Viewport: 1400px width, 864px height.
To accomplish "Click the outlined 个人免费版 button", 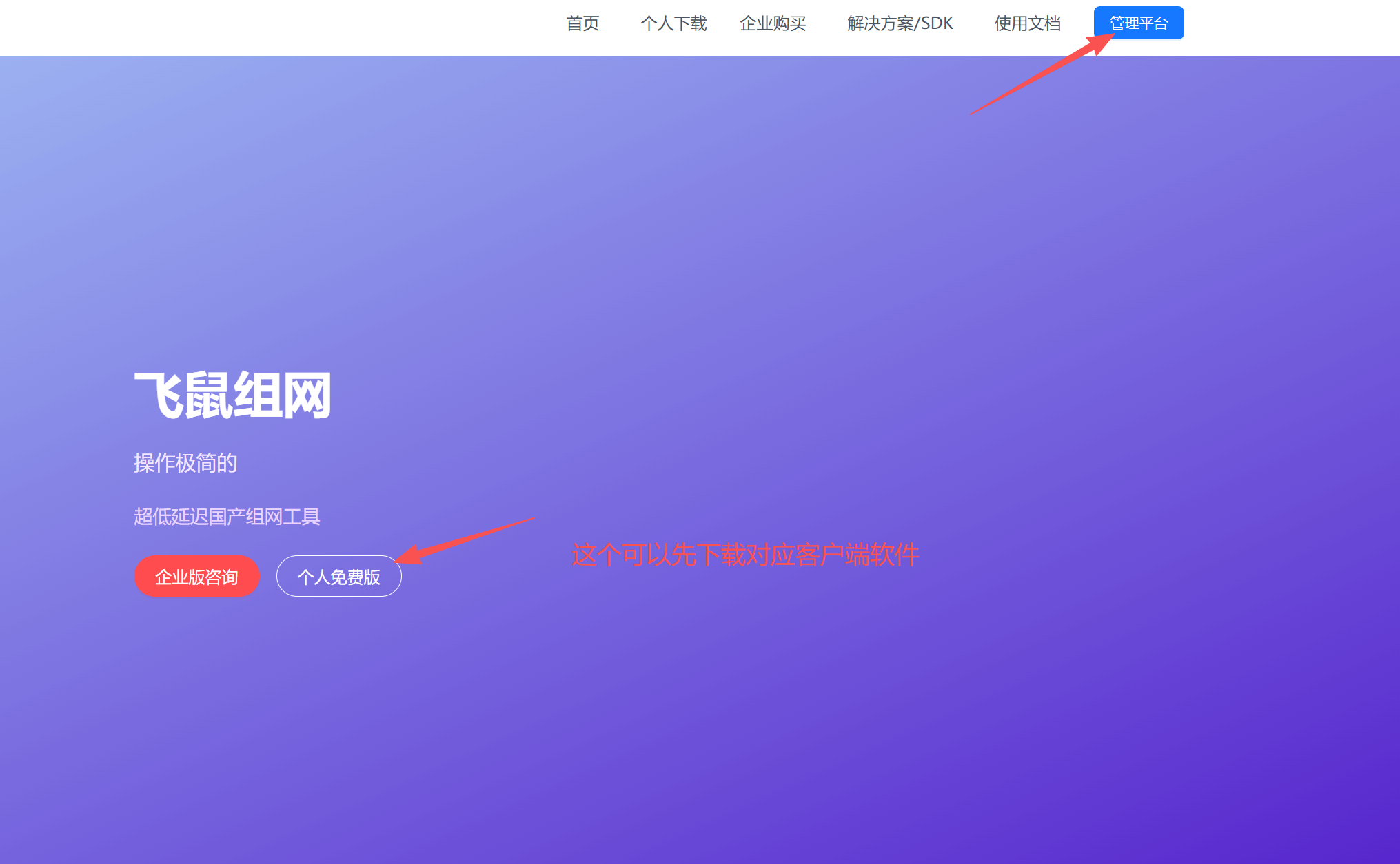I will (x=338, y=577).
